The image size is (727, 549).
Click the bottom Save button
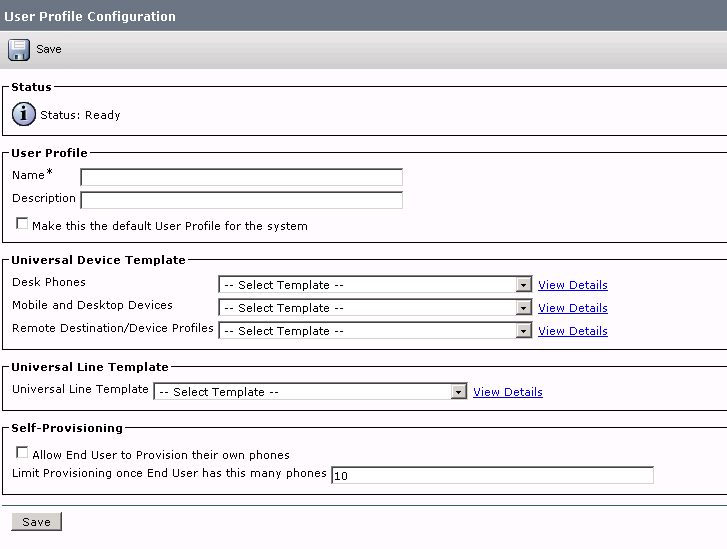[36, 522]
